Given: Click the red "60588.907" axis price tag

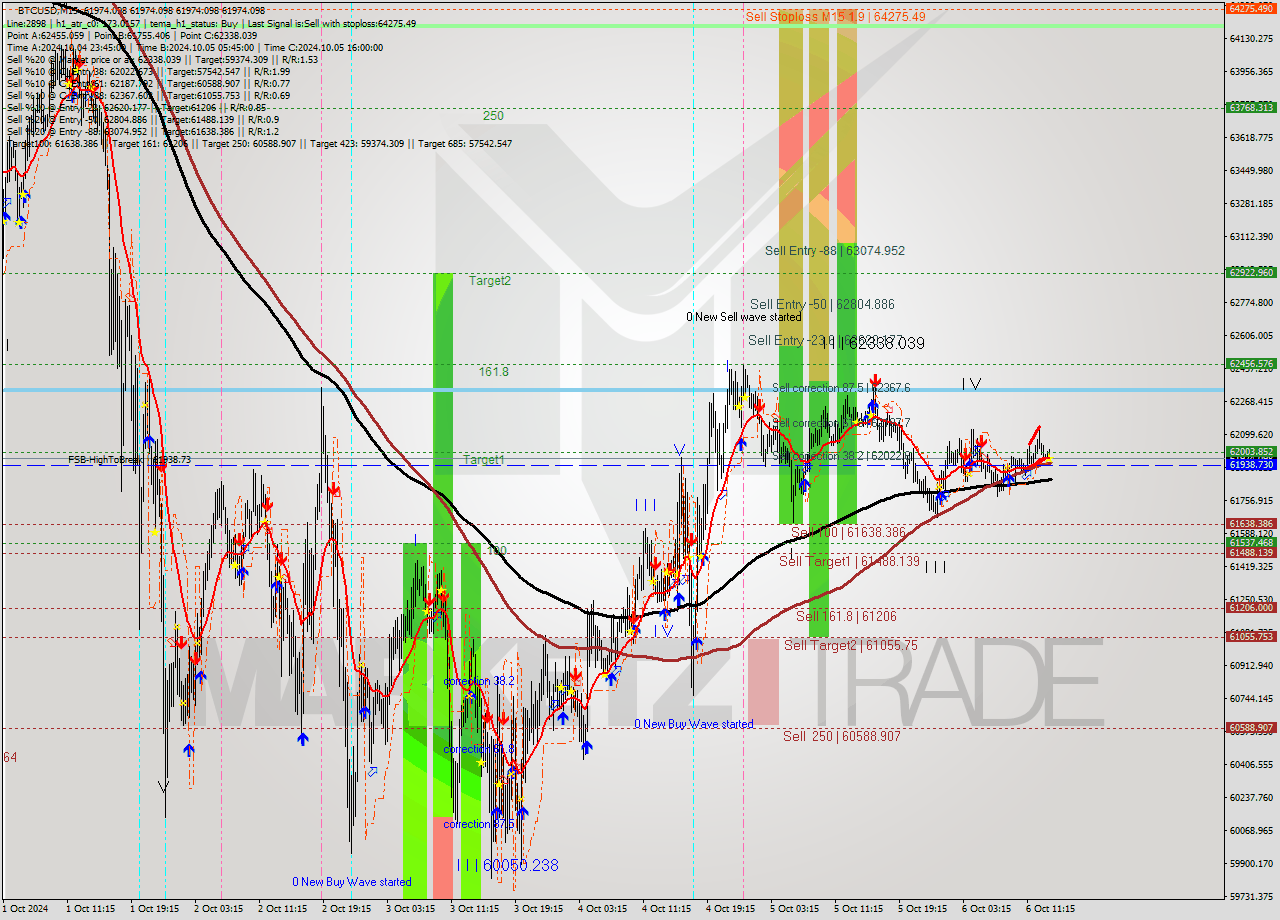Looking at the screenshot, I should [x=1251, y=727].
